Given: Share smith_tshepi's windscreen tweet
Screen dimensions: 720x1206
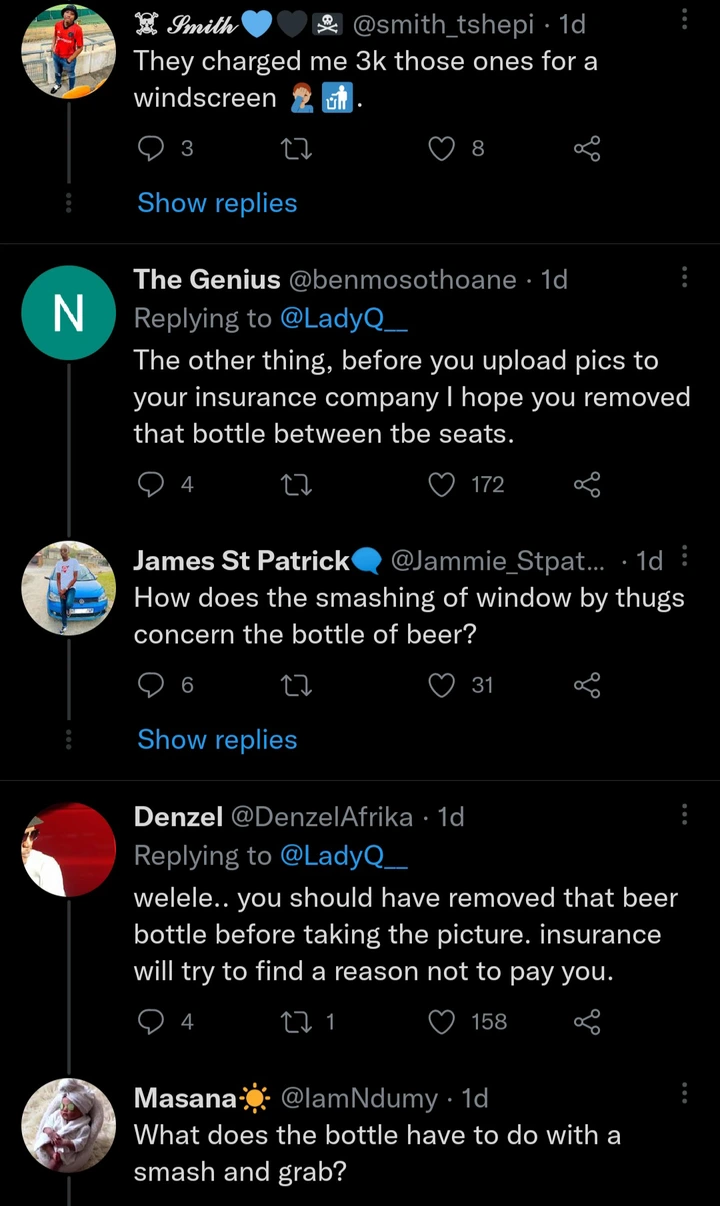Looking at the screenshot, I should [x=587, y=149].
